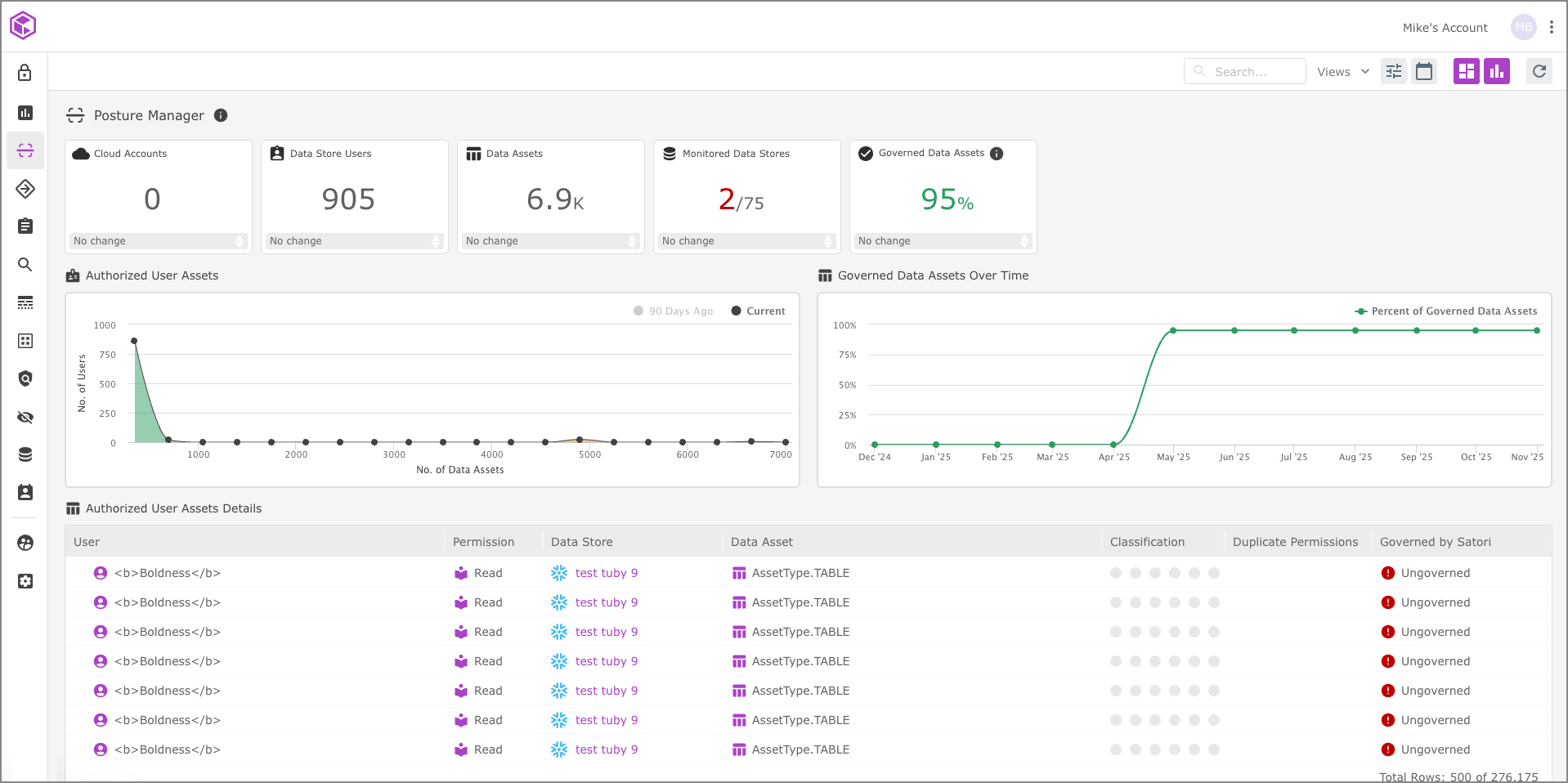
Task: Switch to the dashboard grid view
Action: (x=1466, y=72)
